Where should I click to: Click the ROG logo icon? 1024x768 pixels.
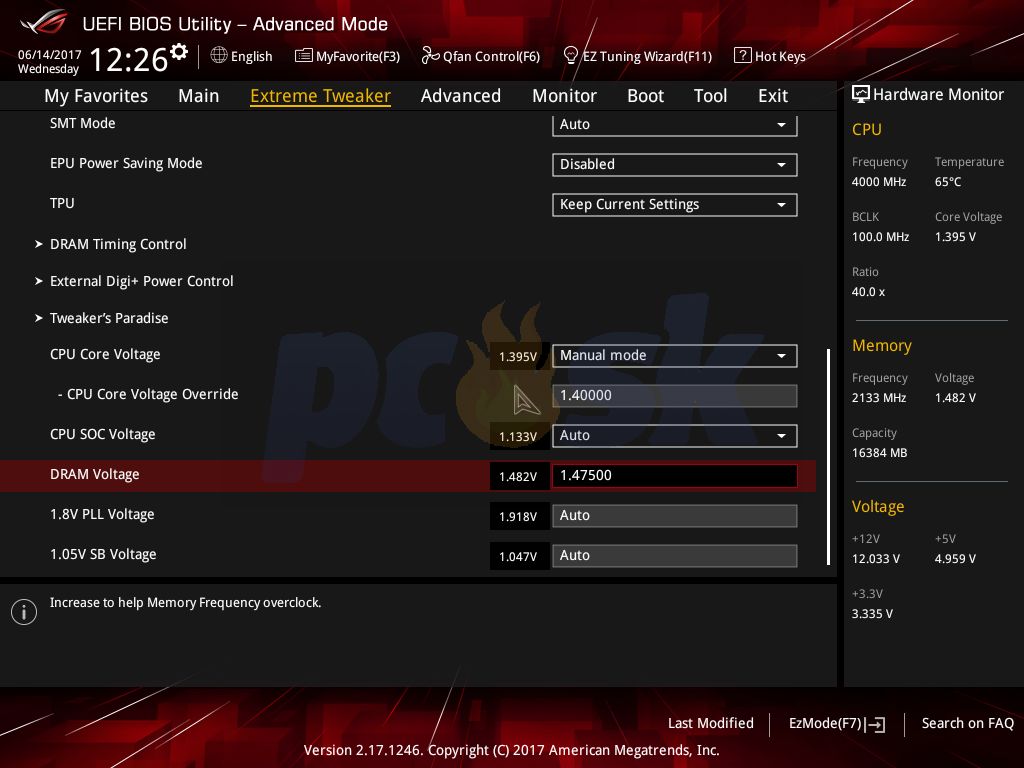(x=44, y=22)
